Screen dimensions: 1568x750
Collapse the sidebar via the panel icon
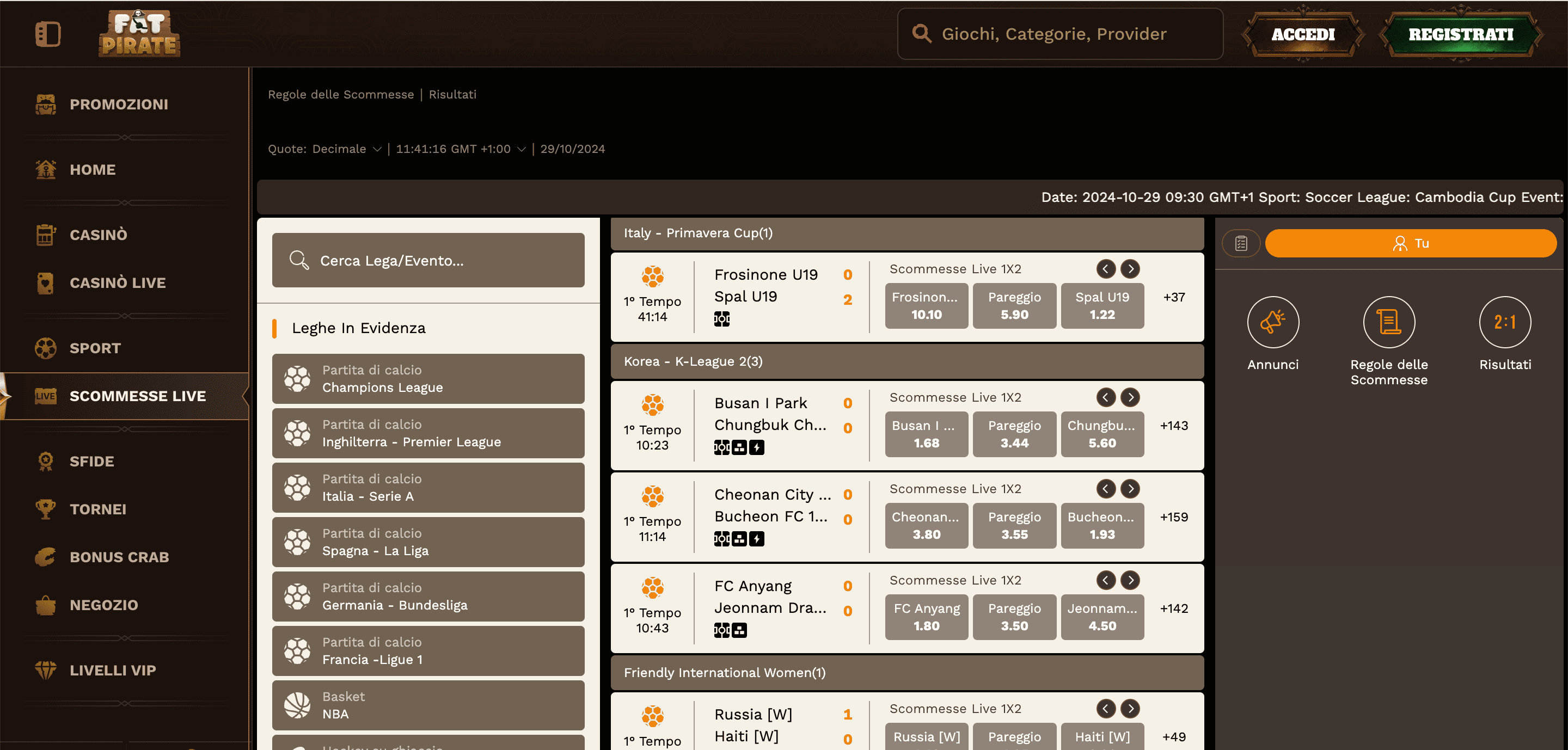click(48, 33)
